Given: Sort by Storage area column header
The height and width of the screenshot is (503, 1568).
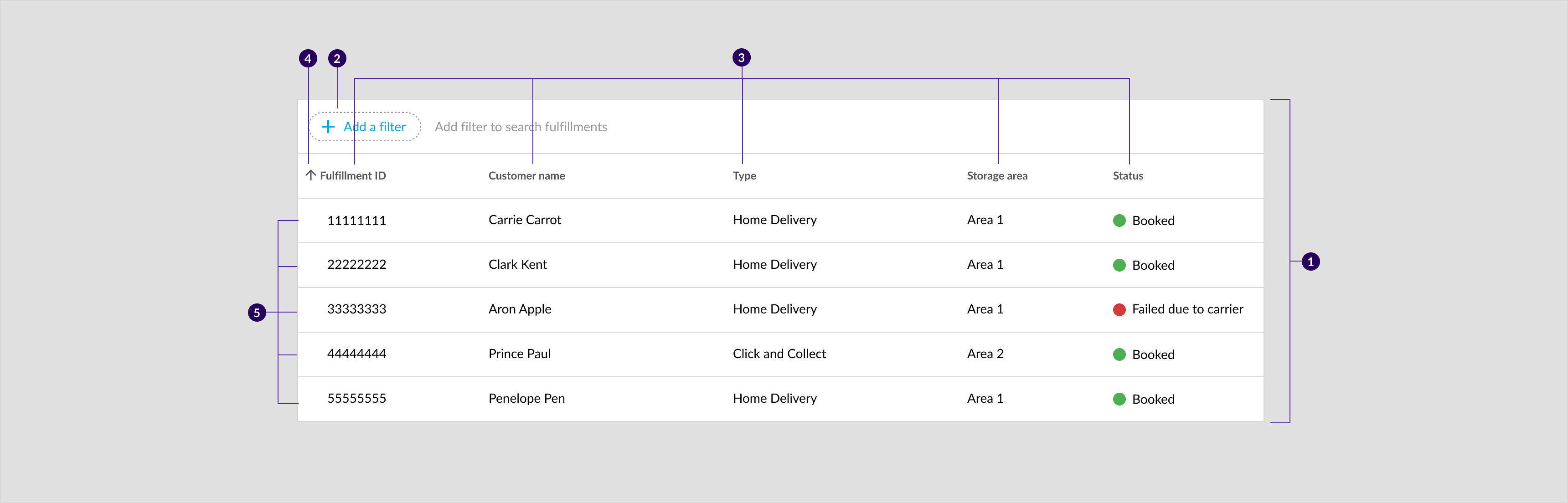Looking at the screenshot, I should [996, 176].
